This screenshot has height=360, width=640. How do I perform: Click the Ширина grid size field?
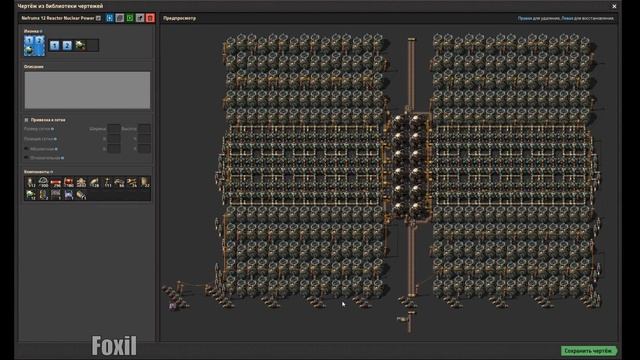click(x=114, y=129)
